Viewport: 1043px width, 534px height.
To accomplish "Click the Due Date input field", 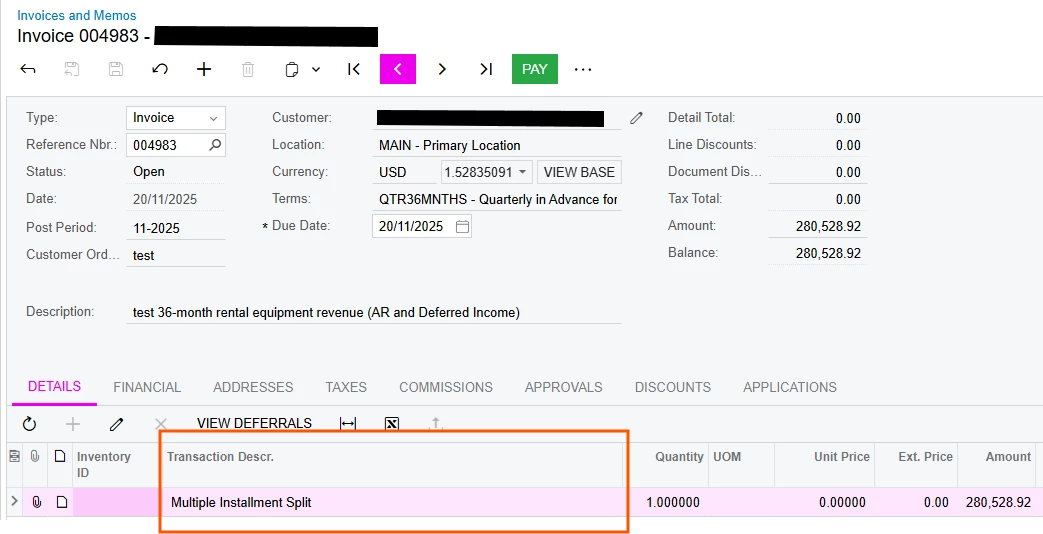I will pyautogui.click(x=422, y=227).
